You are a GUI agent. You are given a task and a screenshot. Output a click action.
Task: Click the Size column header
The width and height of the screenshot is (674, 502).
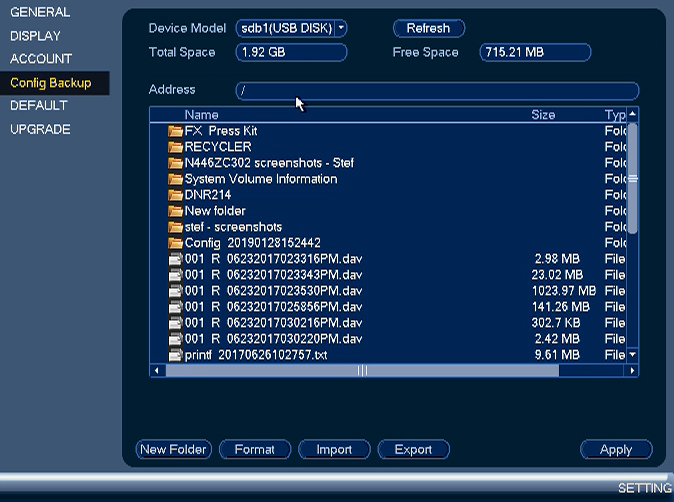[543, 115]
